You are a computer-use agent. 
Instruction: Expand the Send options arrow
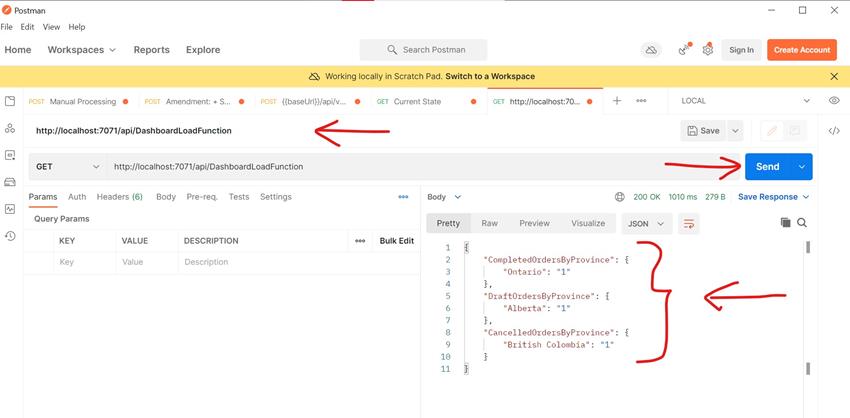[802, 167]
